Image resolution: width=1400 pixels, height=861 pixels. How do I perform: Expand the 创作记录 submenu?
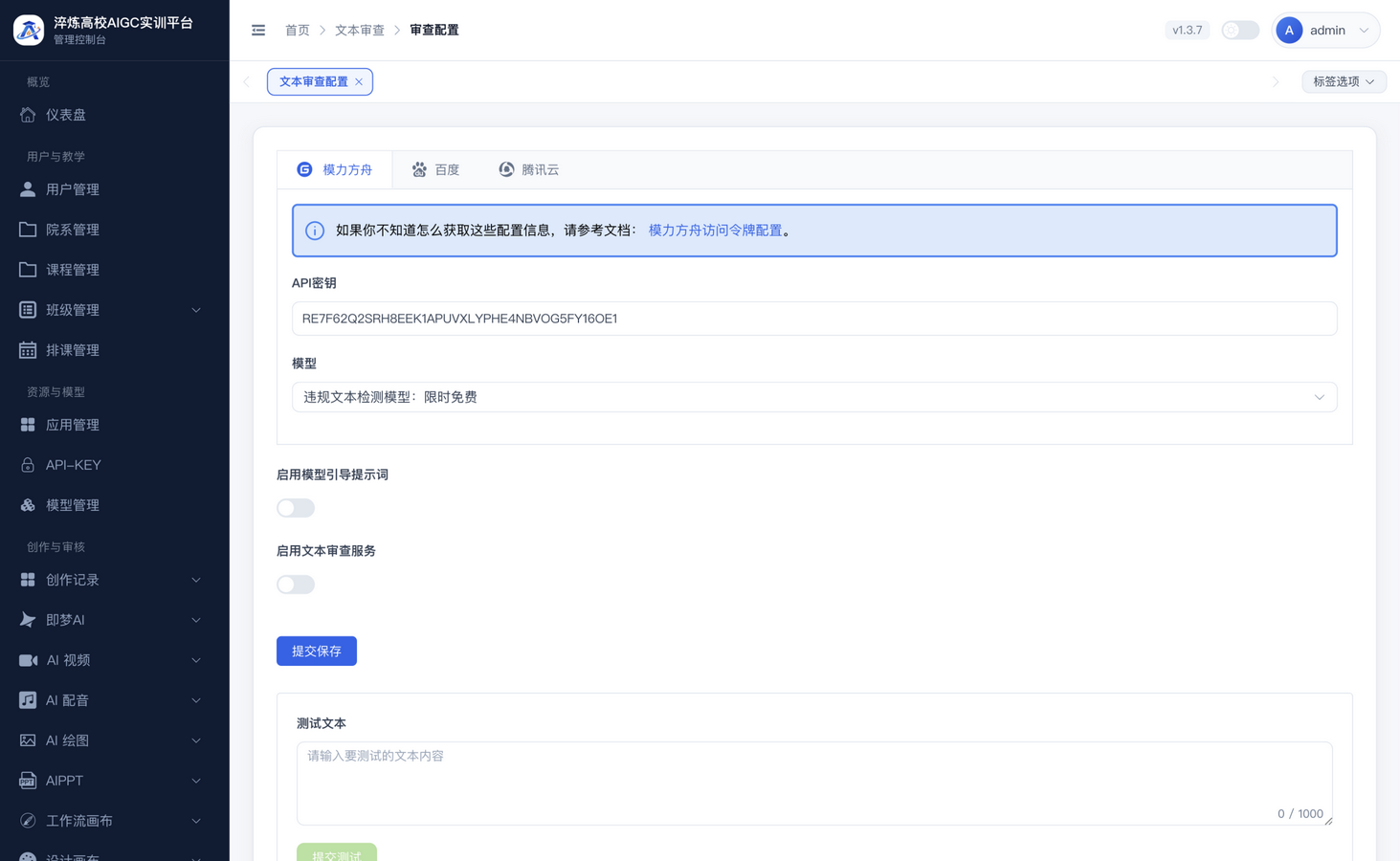[x=196, y=580]
